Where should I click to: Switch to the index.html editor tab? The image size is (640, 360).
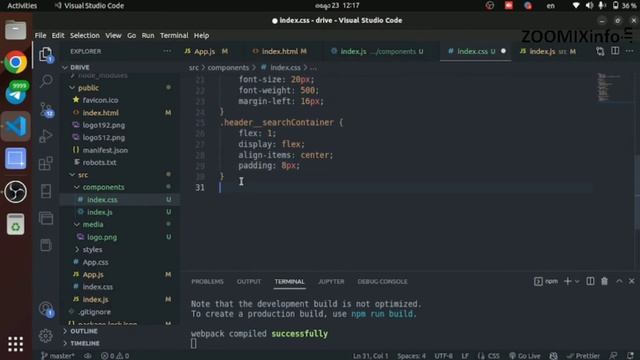click(280, 51)
